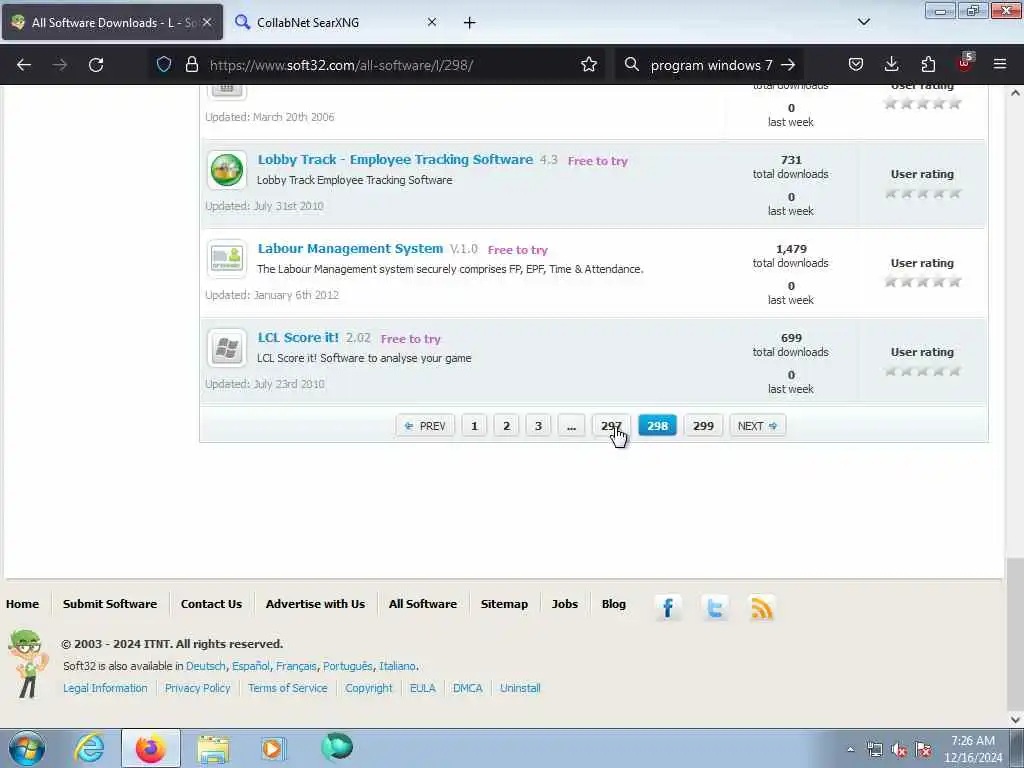1024x768 pixels.
Task: Open Advertise with Us footer link
Action: pos(315,604)
